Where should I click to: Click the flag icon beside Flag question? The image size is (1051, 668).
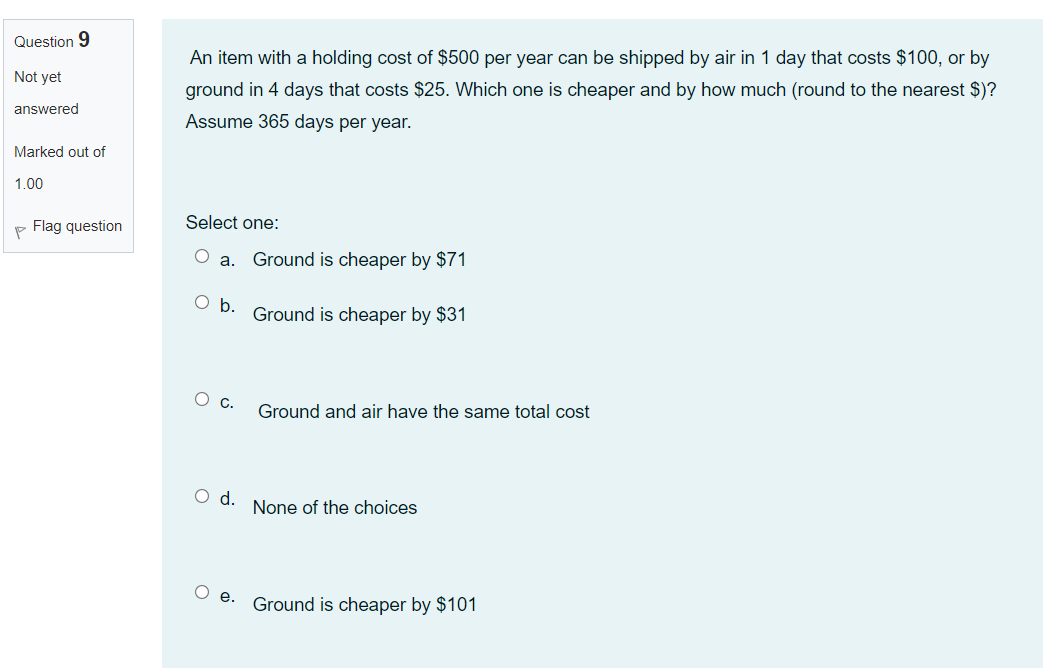pyautogui.click(x=20, y=227)
